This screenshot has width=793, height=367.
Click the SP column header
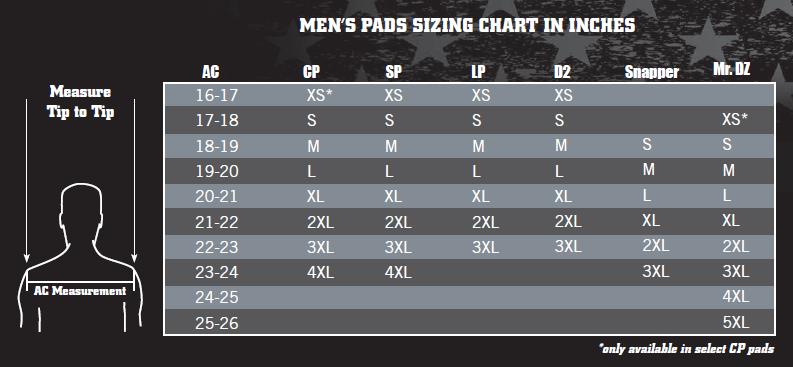pyautogui.click(x=393, y=72)
